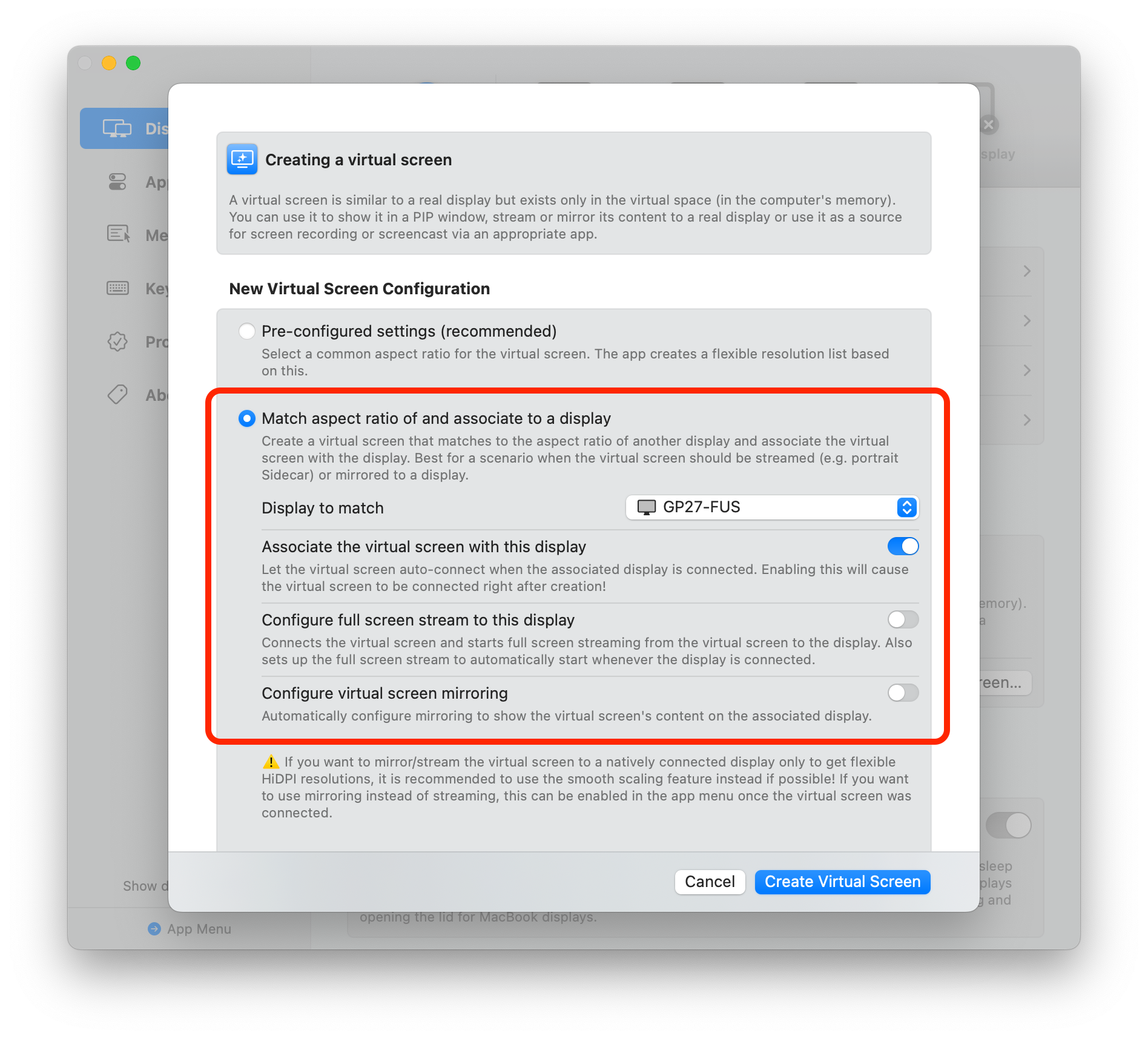Open the GP27-FUS display dropdown
Viewport: 1148px width, 1039px height.
(772, 507)
